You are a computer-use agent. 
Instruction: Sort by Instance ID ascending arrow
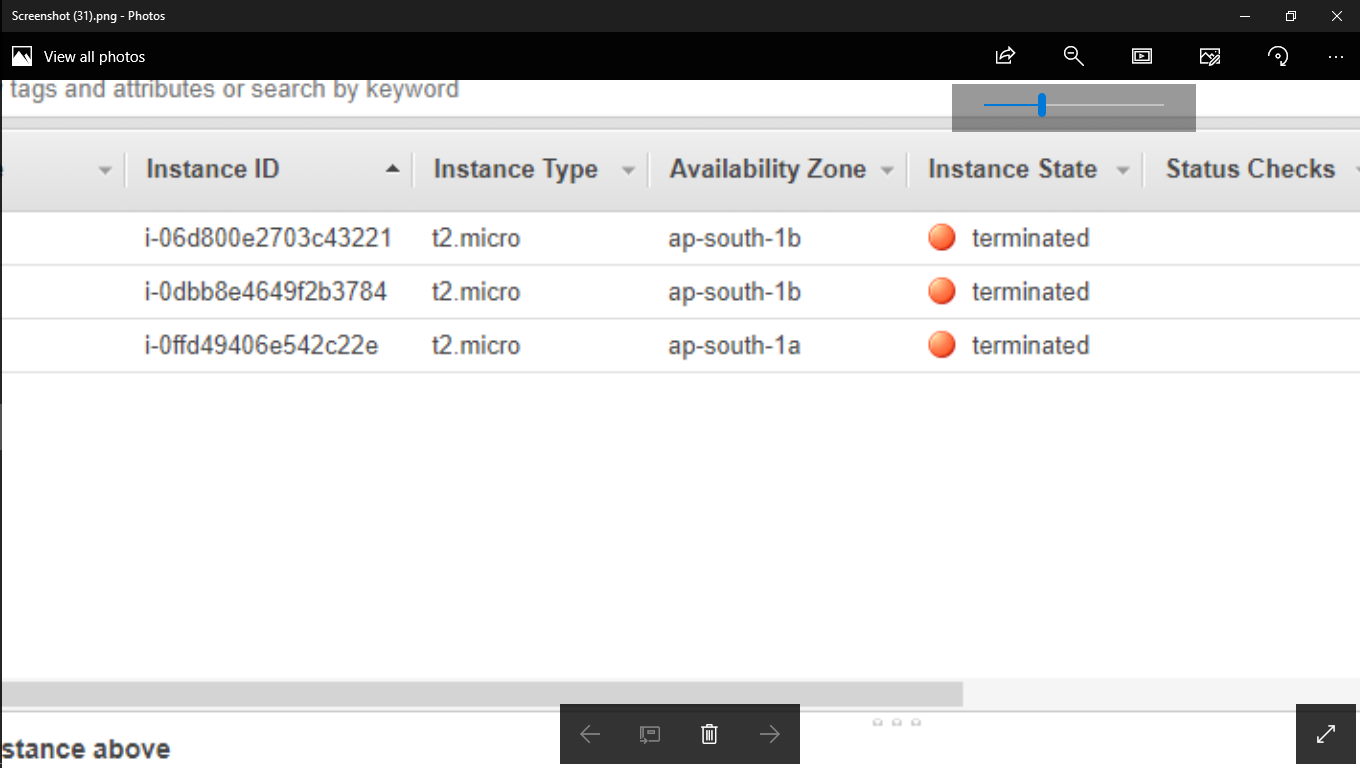point(393,169)
